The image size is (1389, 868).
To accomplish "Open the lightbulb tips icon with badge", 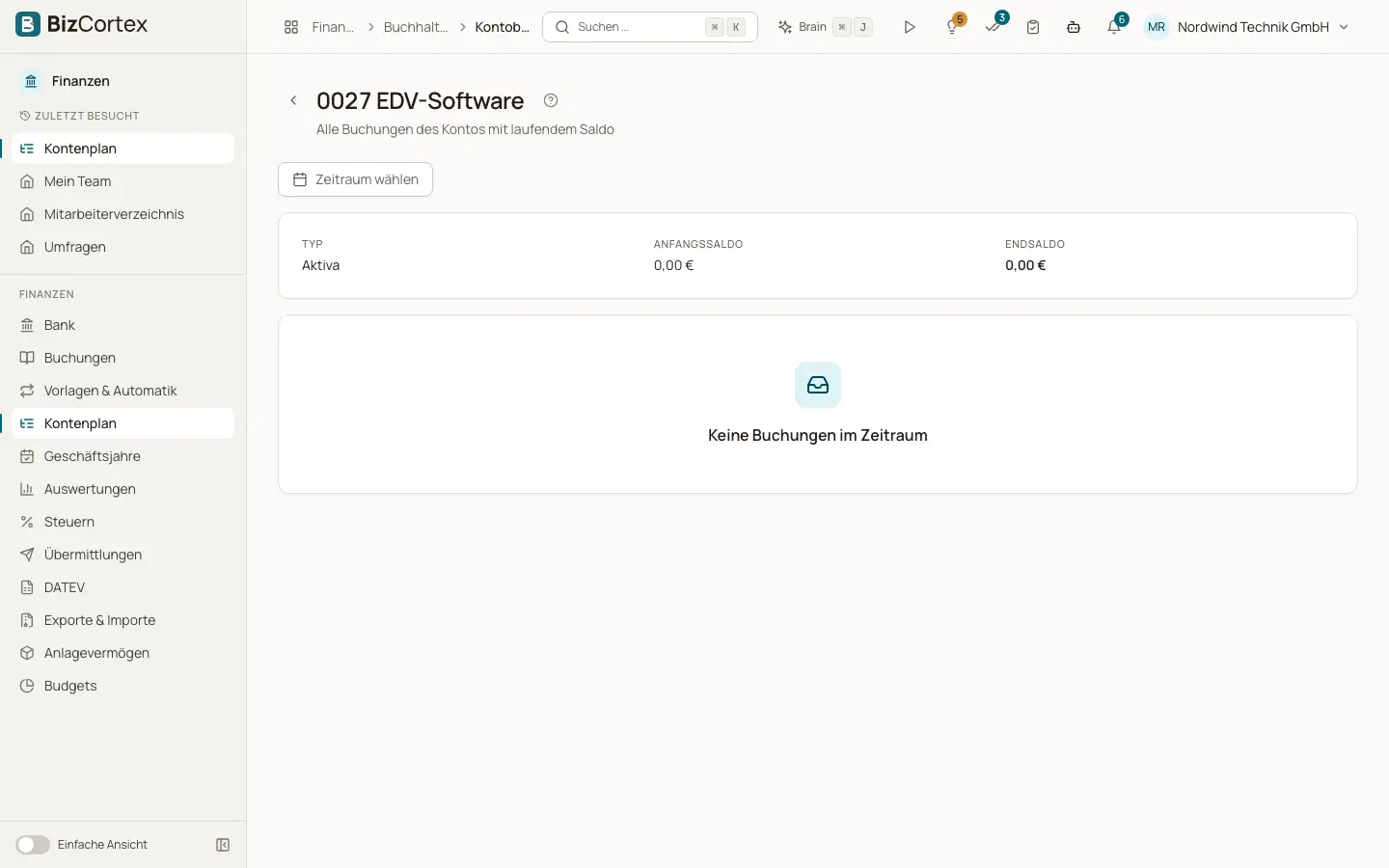I will click(x=953, y=26).
